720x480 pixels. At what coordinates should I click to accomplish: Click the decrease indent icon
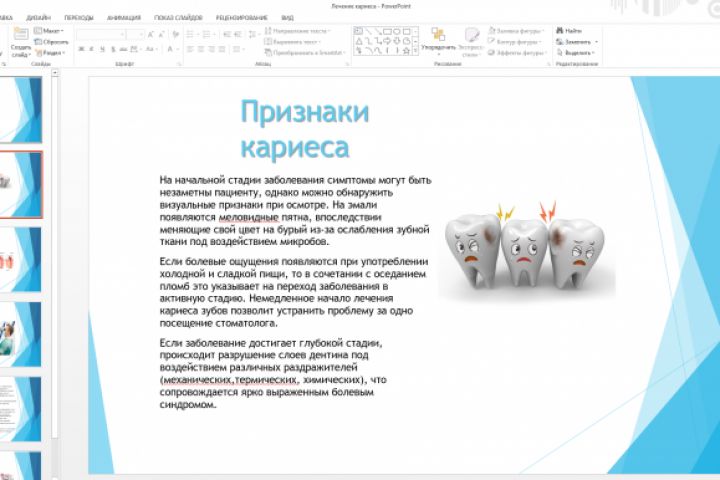pos(226,34)
